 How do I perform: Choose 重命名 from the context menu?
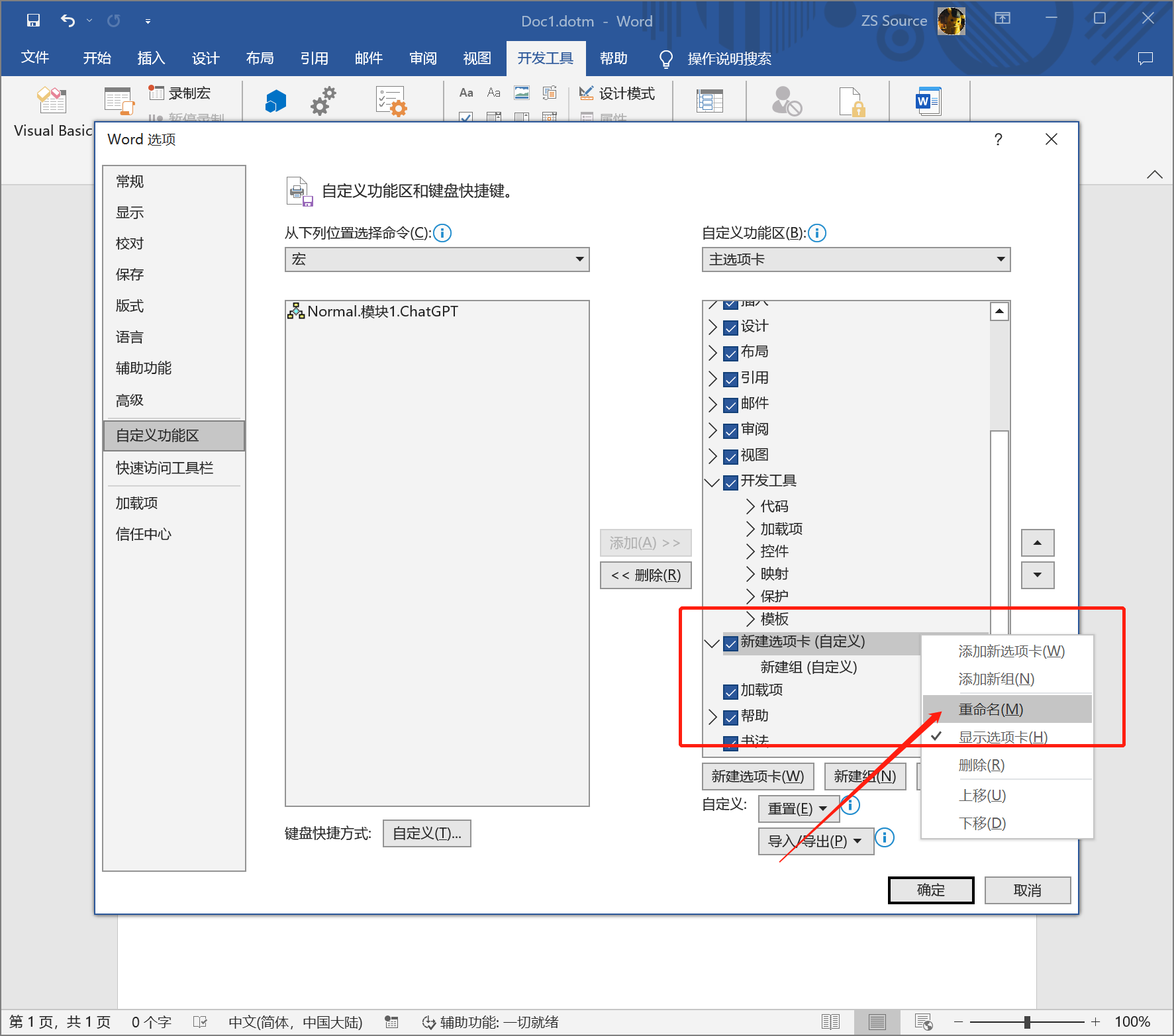pyautogui.click(x=991, y=710)
